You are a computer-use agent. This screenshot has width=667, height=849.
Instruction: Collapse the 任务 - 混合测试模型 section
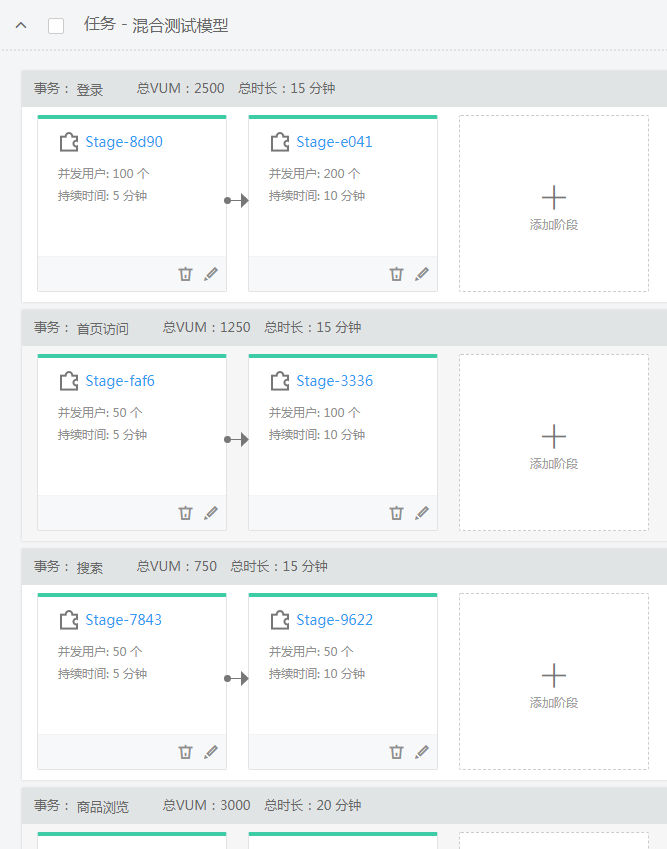click(x=21, y=26)
